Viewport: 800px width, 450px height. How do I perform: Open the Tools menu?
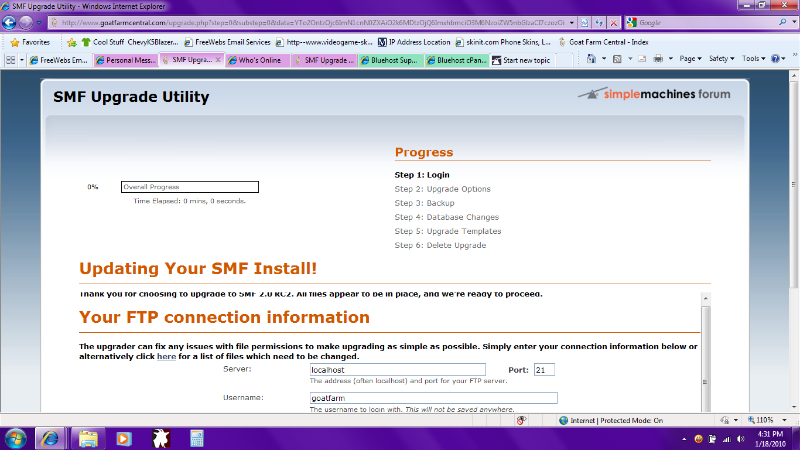tap(754, 59)
